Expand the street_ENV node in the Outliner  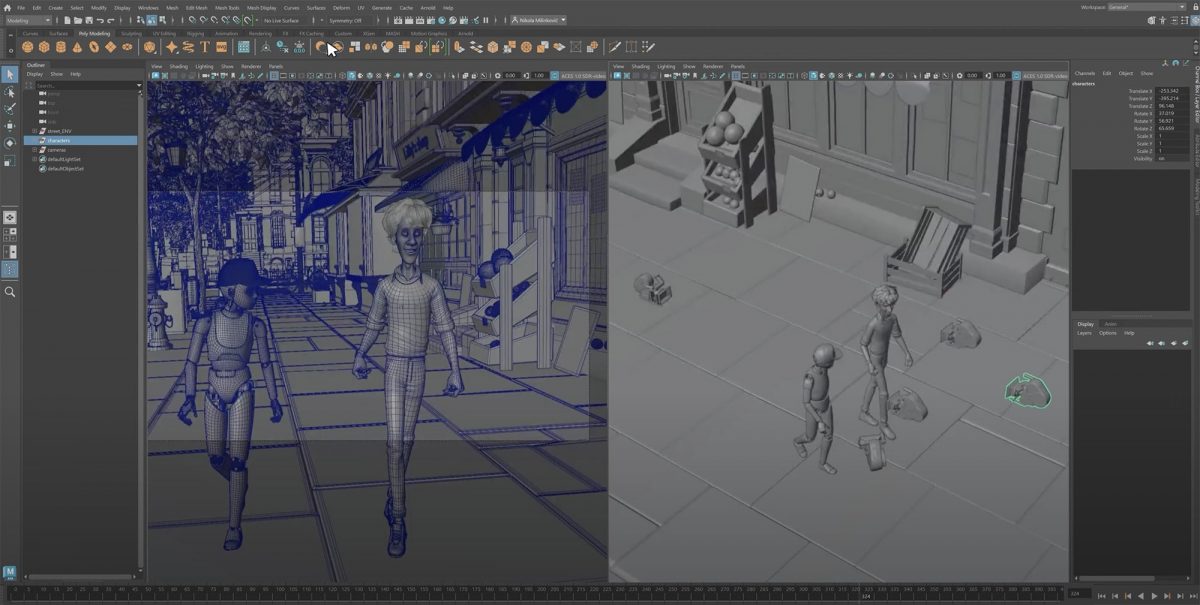coord(34,130)
